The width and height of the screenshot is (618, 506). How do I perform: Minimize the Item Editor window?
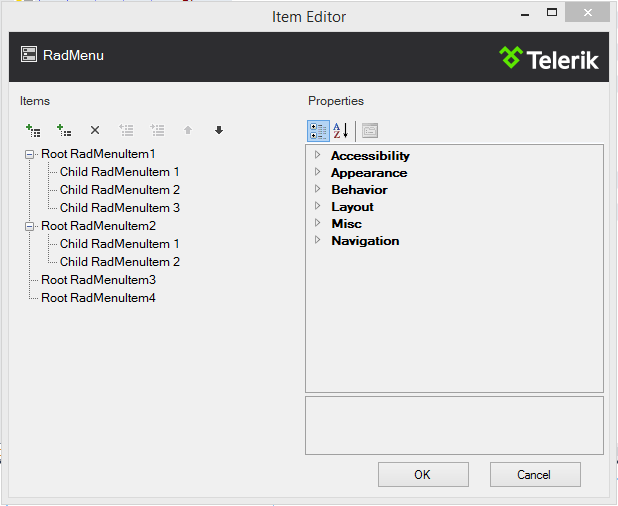[x=525, y=14]
